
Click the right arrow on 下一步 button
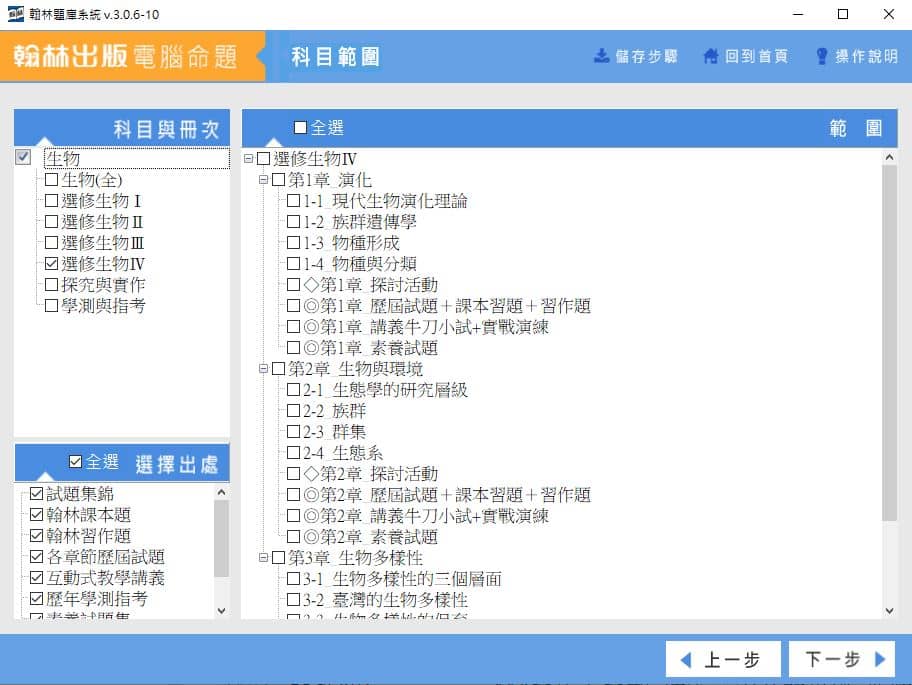point(880,659)
